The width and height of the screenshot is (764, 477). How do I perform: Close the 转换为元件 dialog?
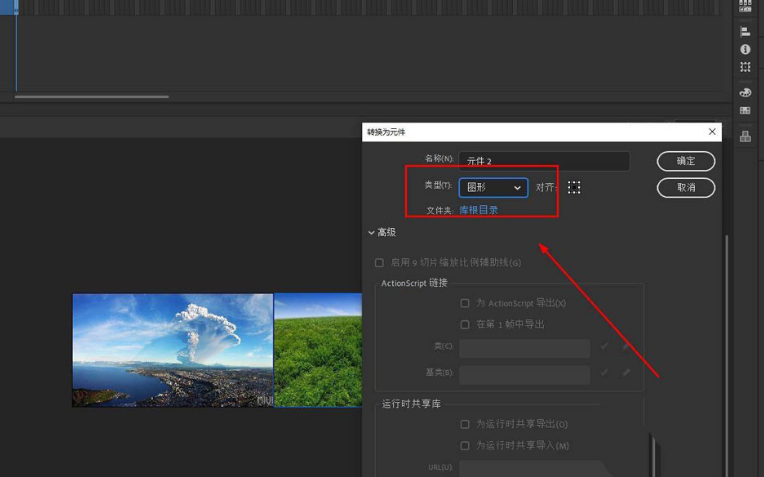coord(712,132)
